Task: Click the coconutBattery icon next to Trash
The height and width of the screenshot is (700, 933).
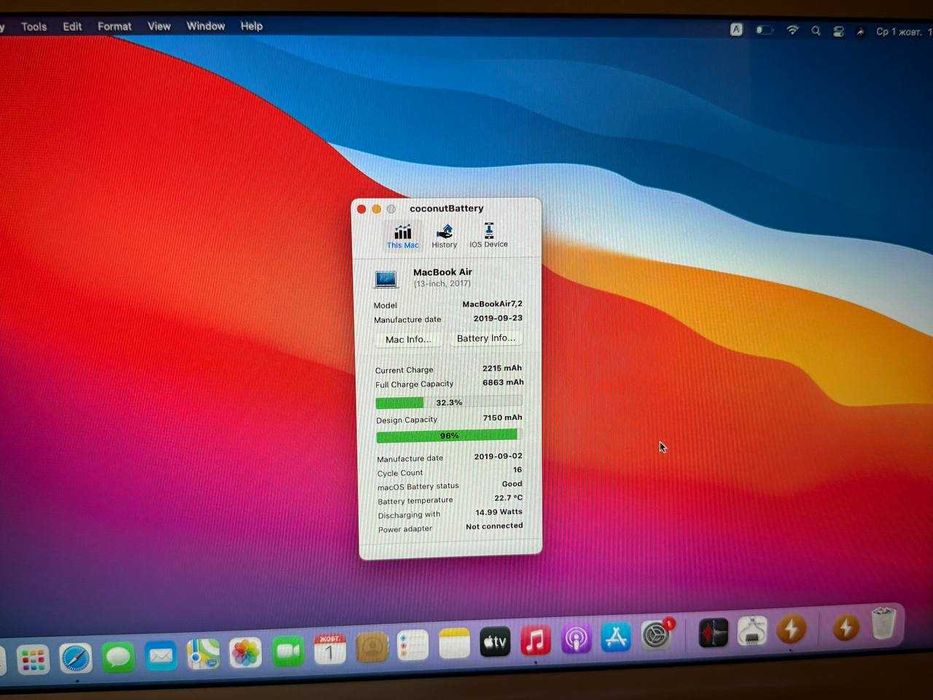Action: 846,626
